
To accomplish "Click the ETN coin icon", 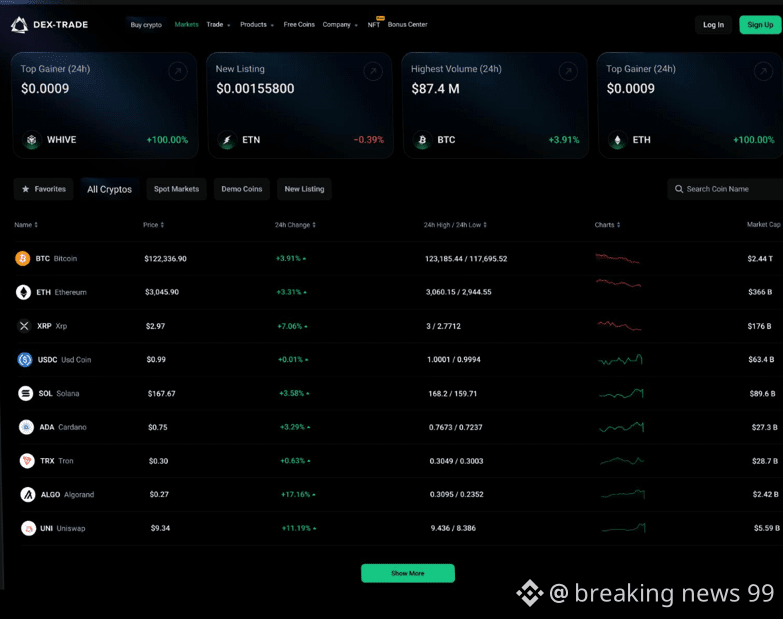I will [x=227, y=140].
